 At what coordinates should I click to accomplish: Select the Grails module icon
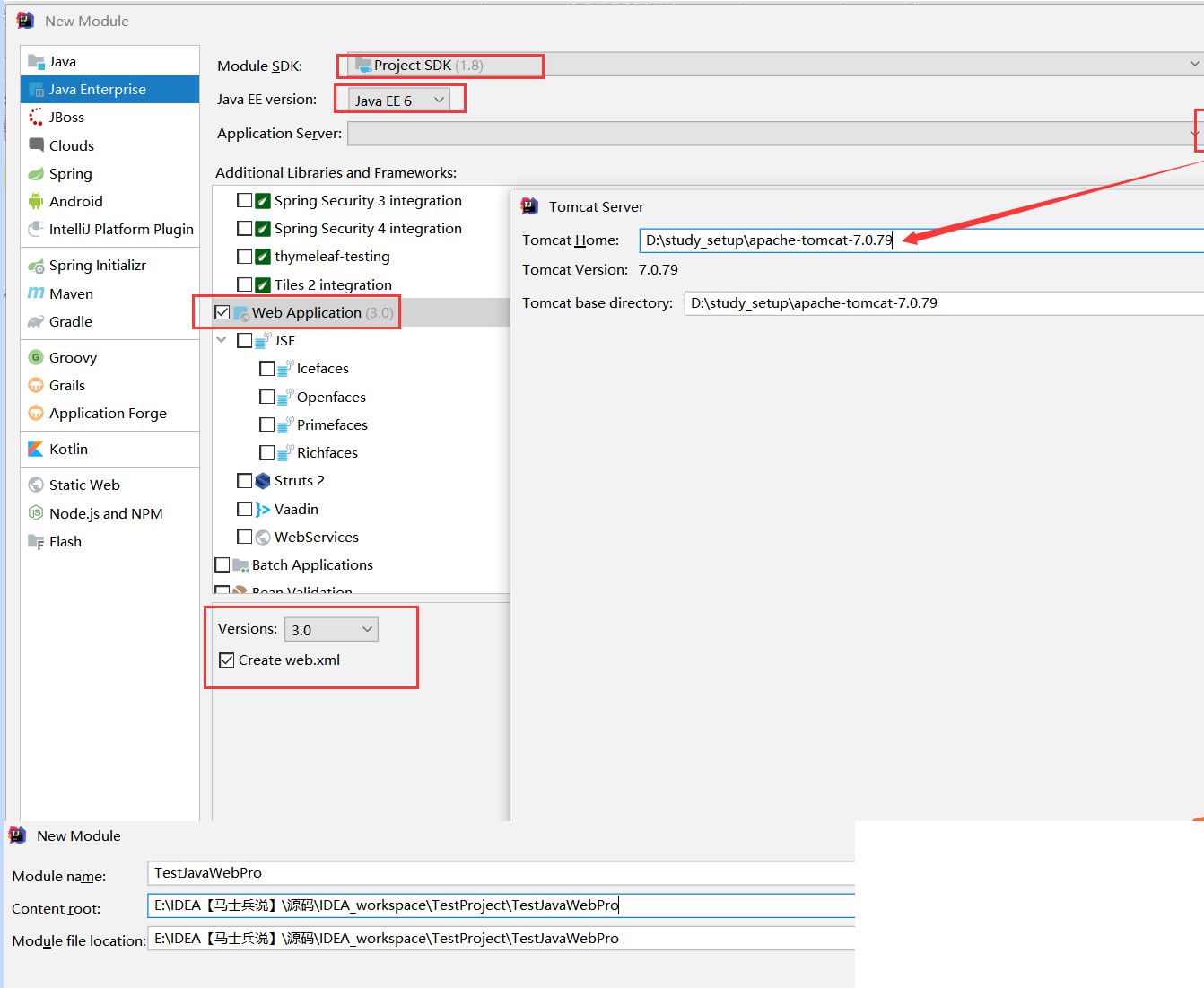coord(36,385)
